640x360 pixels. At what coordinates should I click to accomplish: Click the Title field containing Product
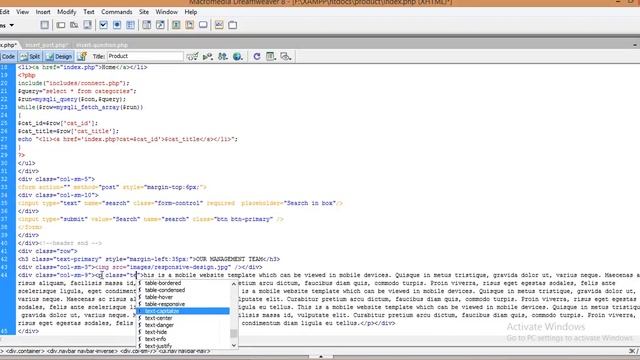click(145, 56)
